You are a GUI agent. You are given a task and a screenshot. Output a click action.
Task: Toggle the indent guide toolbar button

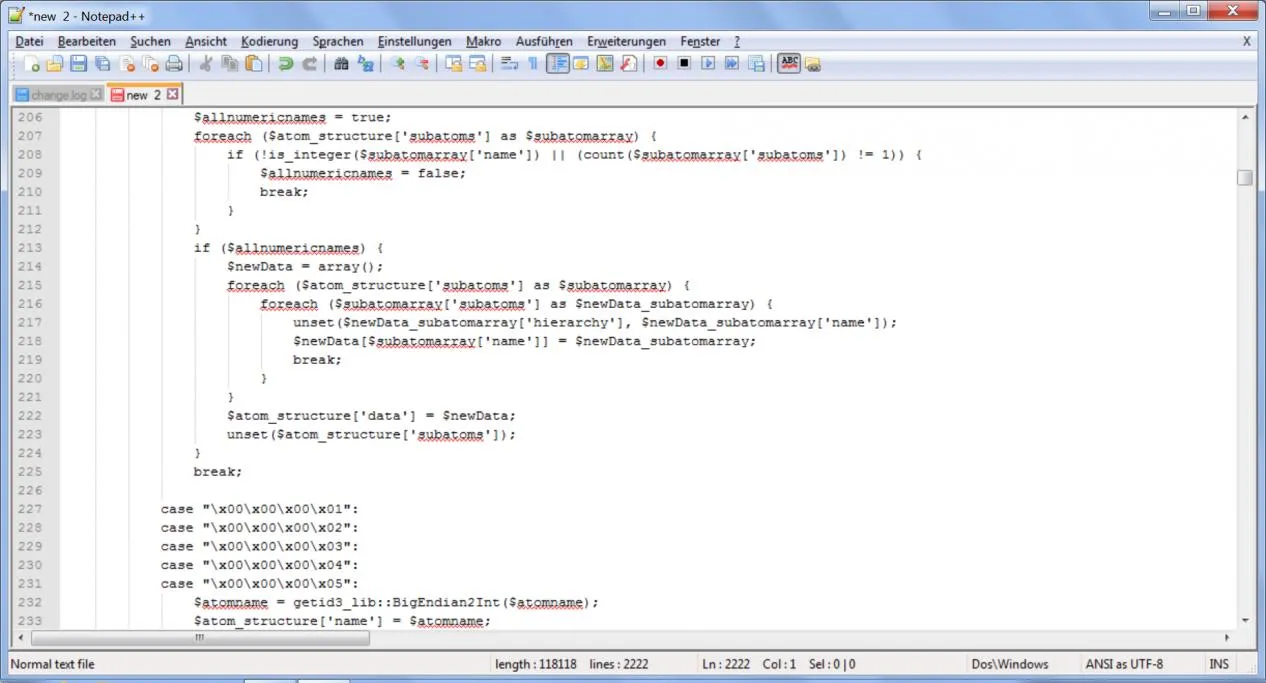pos(557,64)
